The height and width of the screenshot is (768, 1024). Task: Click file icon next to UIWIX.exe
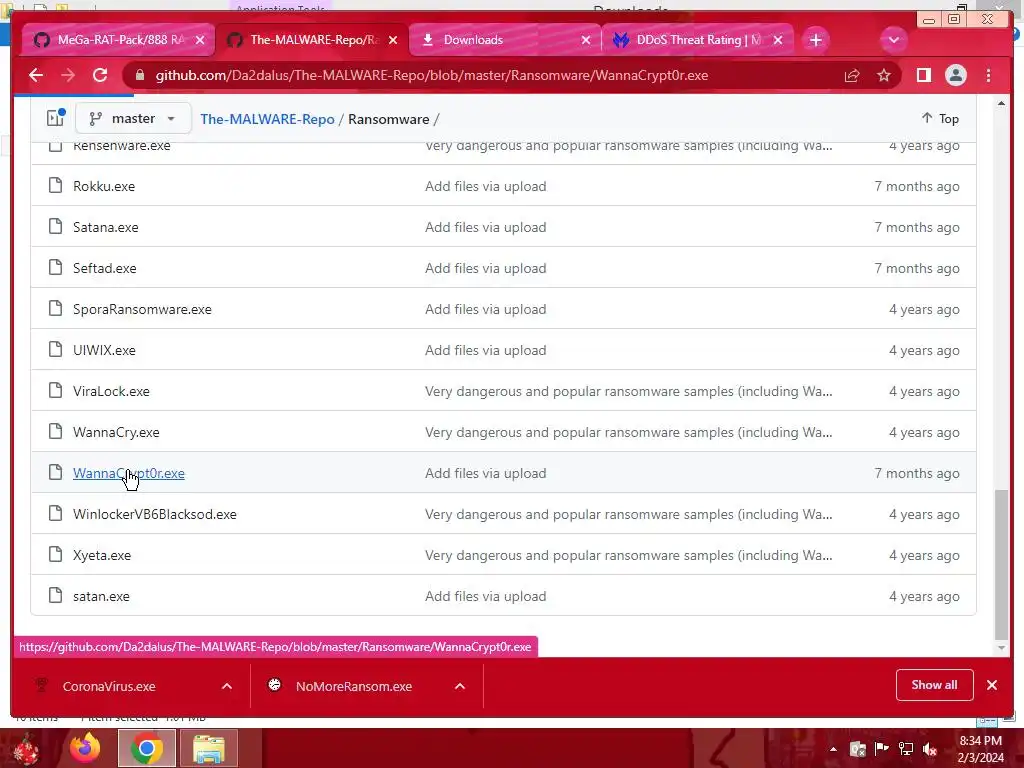coord(56,349)
